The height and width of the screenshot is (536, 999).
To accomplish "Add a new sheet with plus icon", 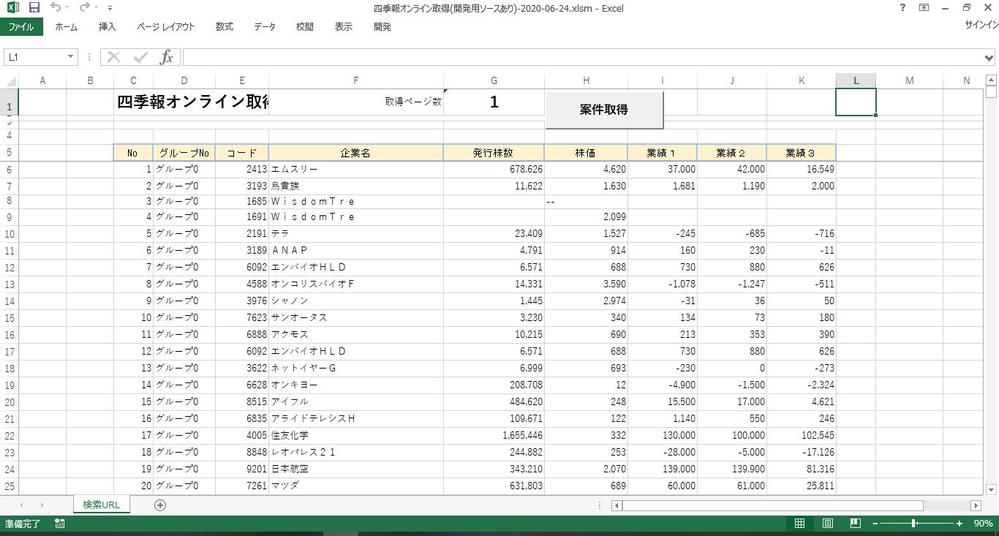I will coord(160,505).
